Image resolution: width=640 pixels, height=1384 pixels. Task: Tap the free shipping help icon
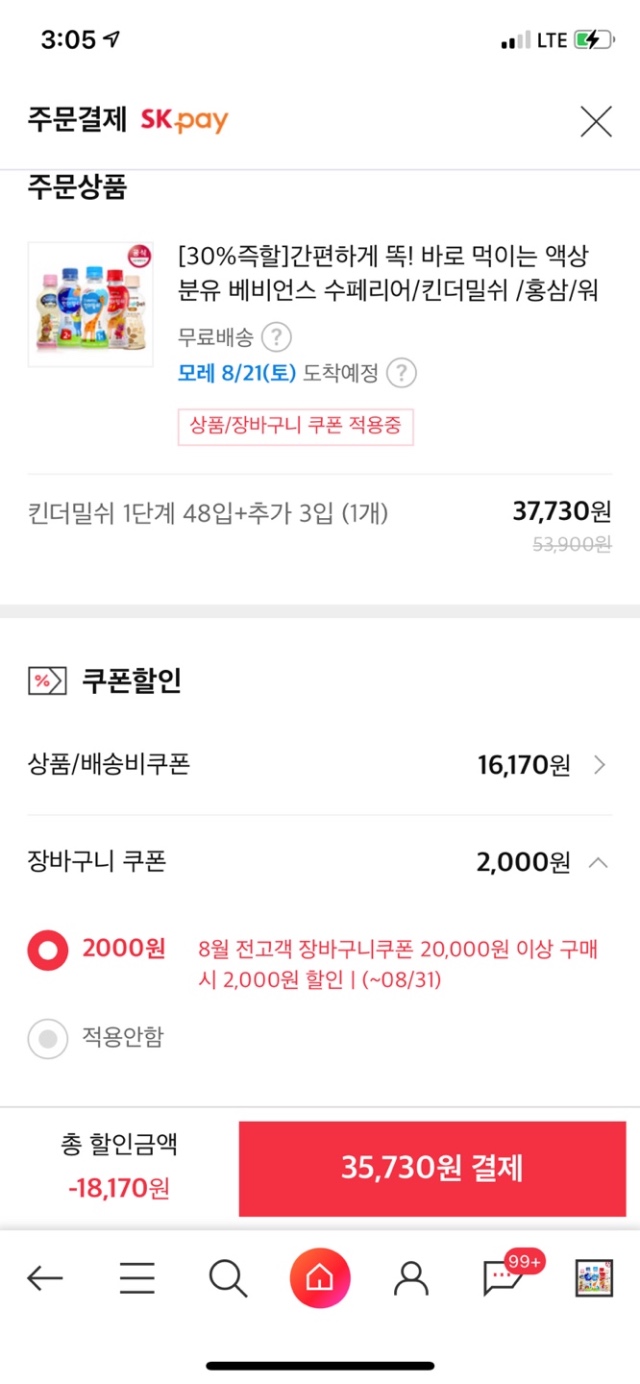tap(276, 336)
